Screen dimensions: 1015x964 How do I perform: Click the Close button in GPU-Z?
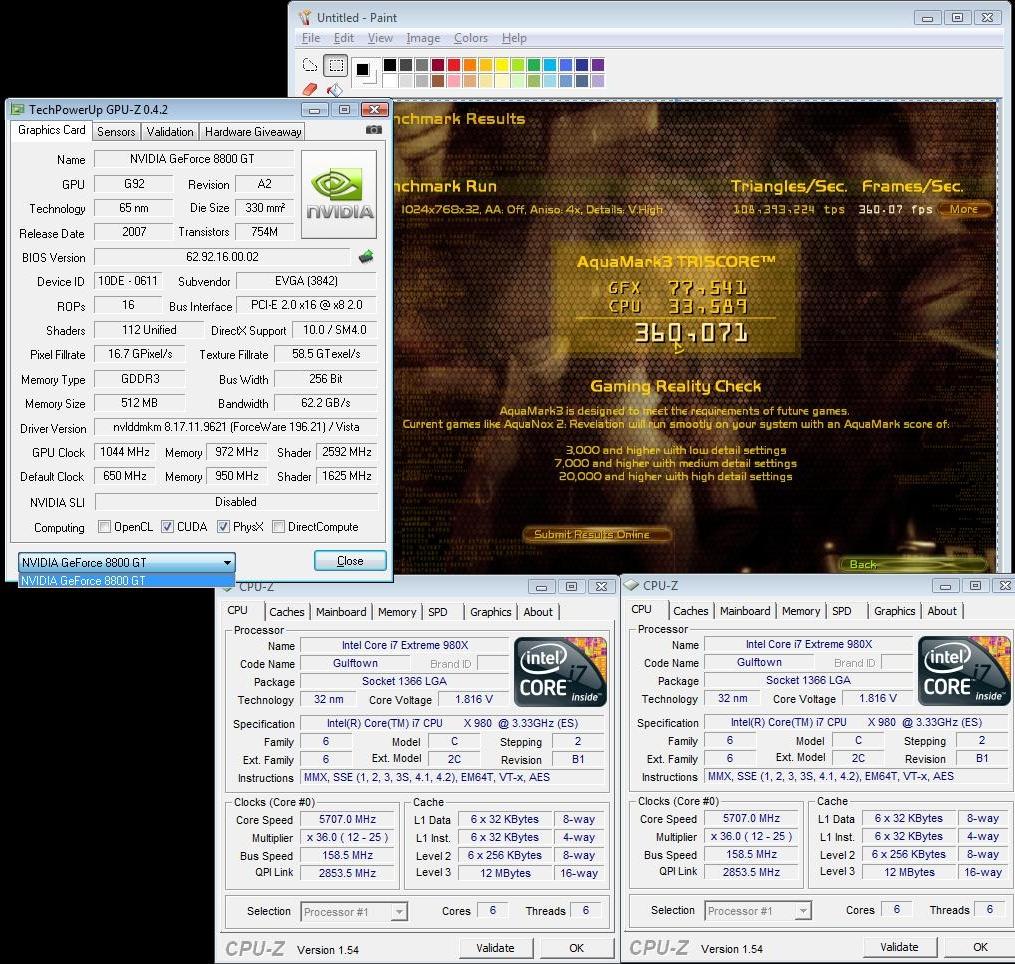(350, 561)
